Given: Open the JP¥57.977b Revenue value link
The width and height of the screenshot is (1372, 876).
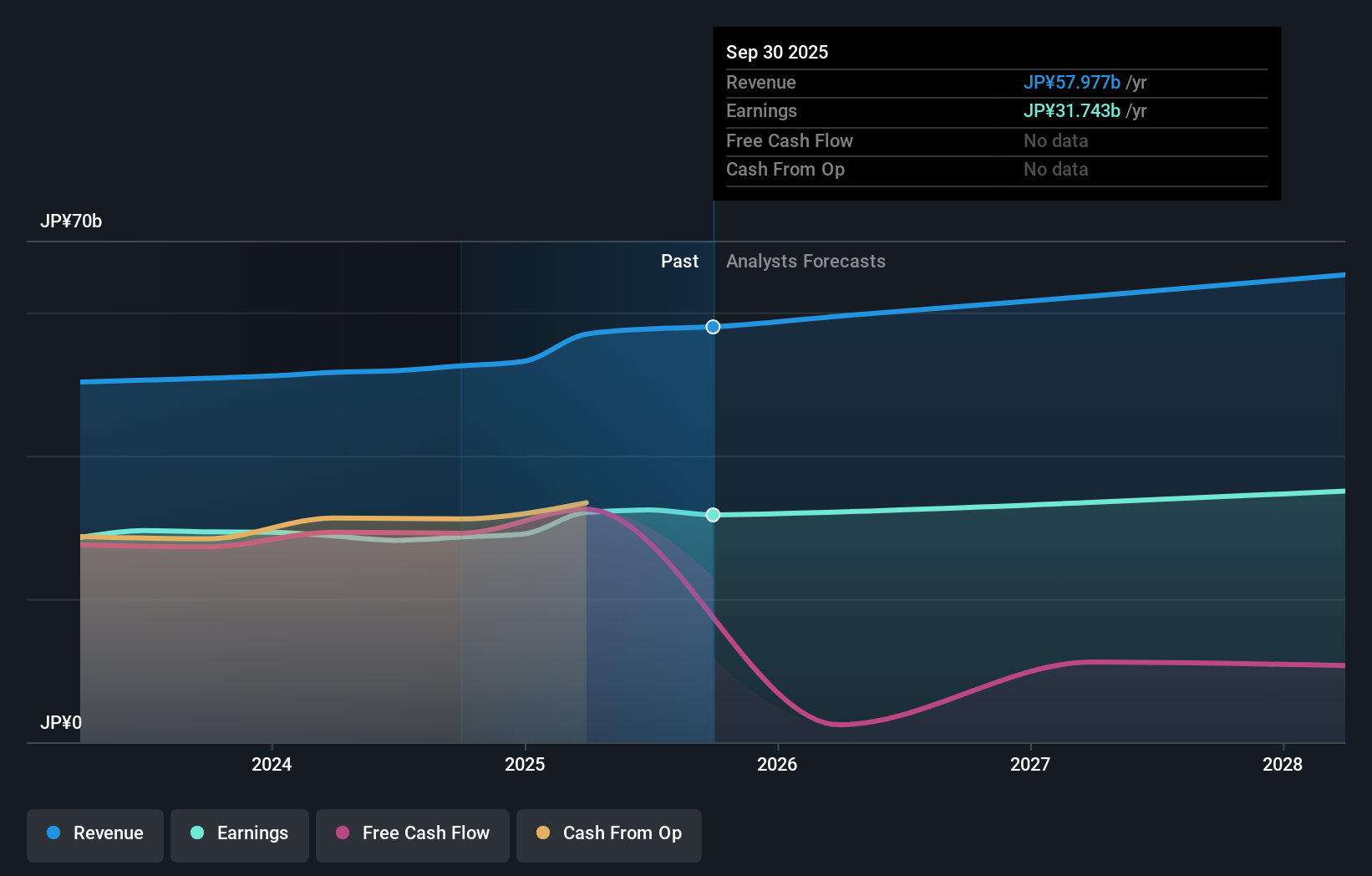Looking at the screenshot, I should point(1072,82).
